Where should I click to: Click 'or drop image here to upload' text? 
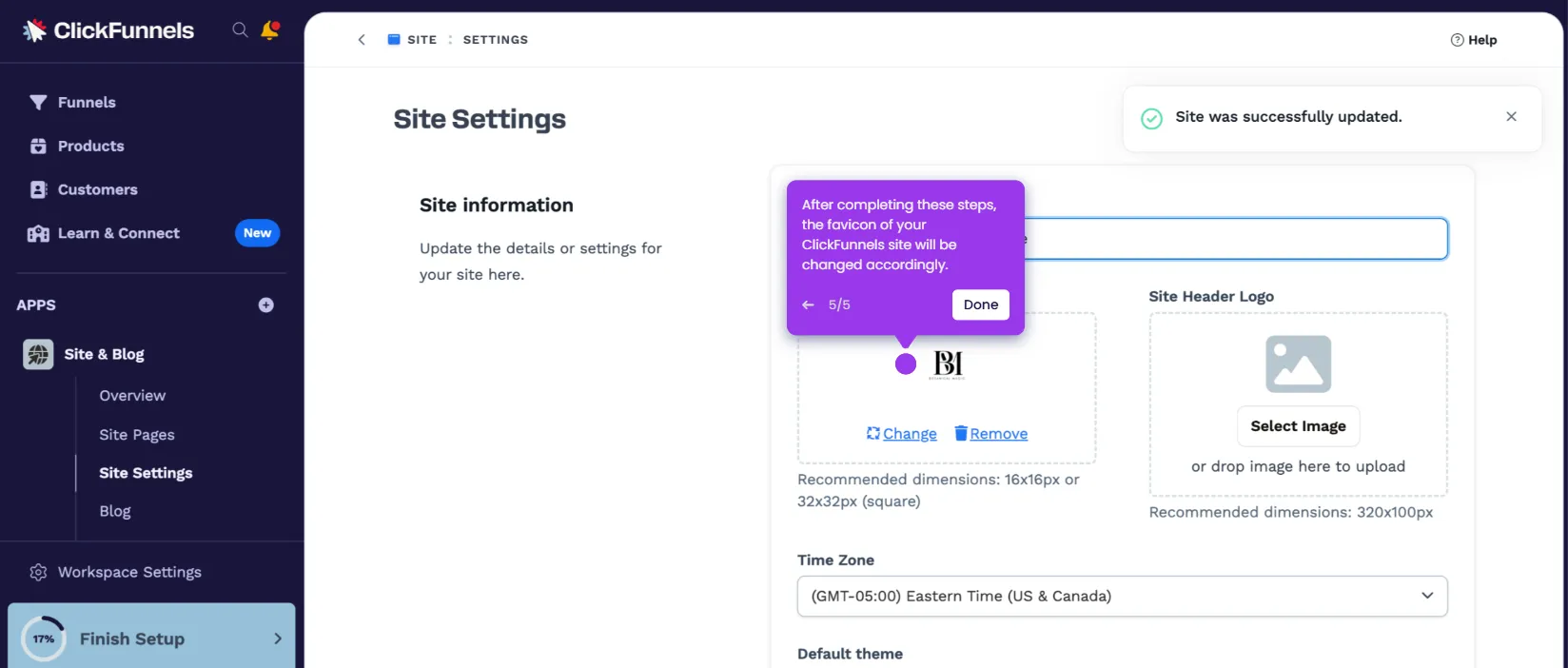(x=1298, y=466)
